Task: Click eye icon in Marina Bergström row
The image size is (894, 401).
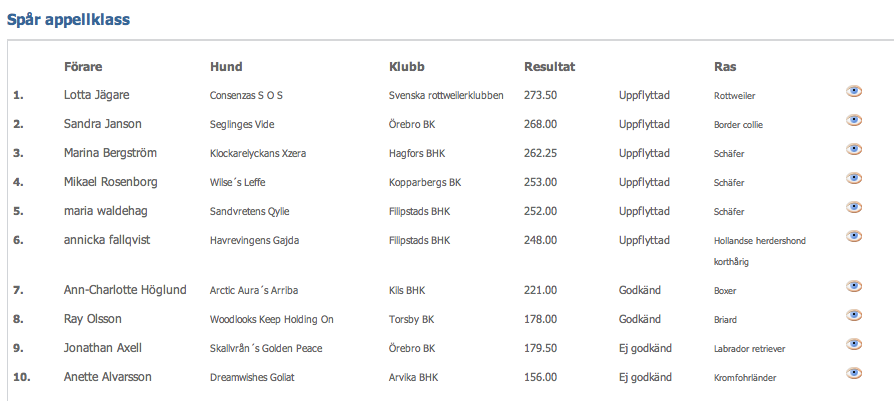Action: tap(854, 149)
